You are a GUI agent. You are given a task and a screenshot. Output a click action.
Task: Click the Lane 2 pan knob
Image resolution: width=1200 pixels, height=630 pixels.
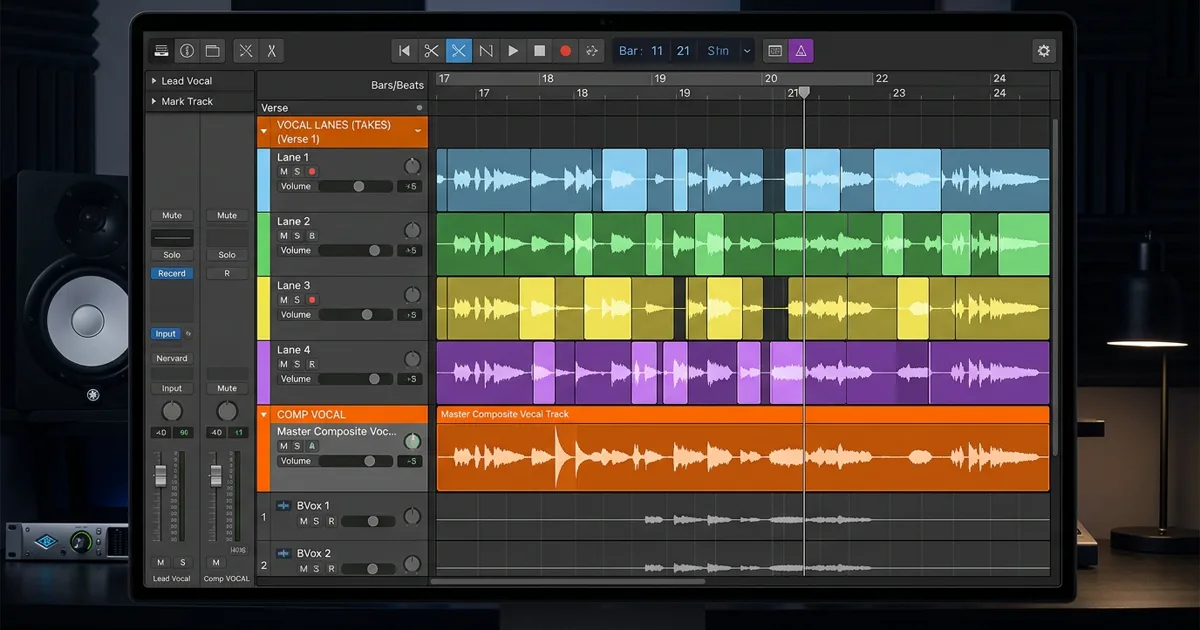tap(412, 231)
